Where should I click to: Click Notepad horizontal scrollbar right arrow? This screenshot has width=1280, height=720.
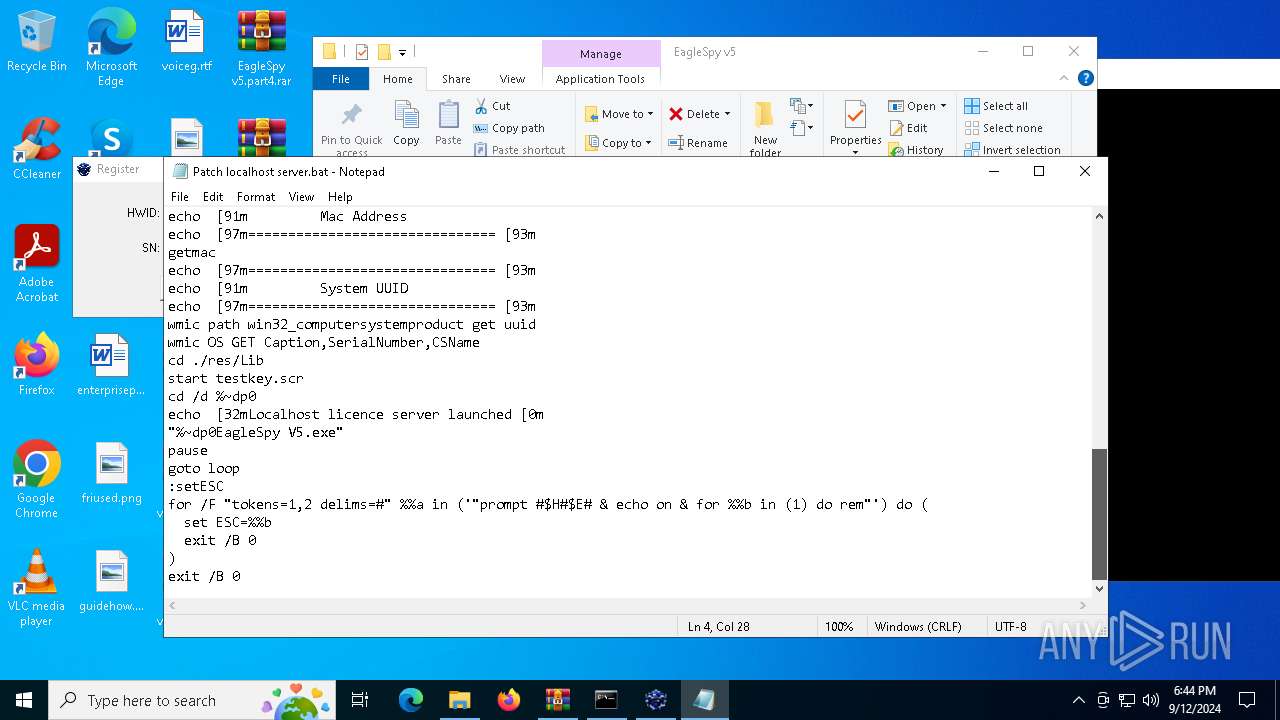(x=1083, y=605)
